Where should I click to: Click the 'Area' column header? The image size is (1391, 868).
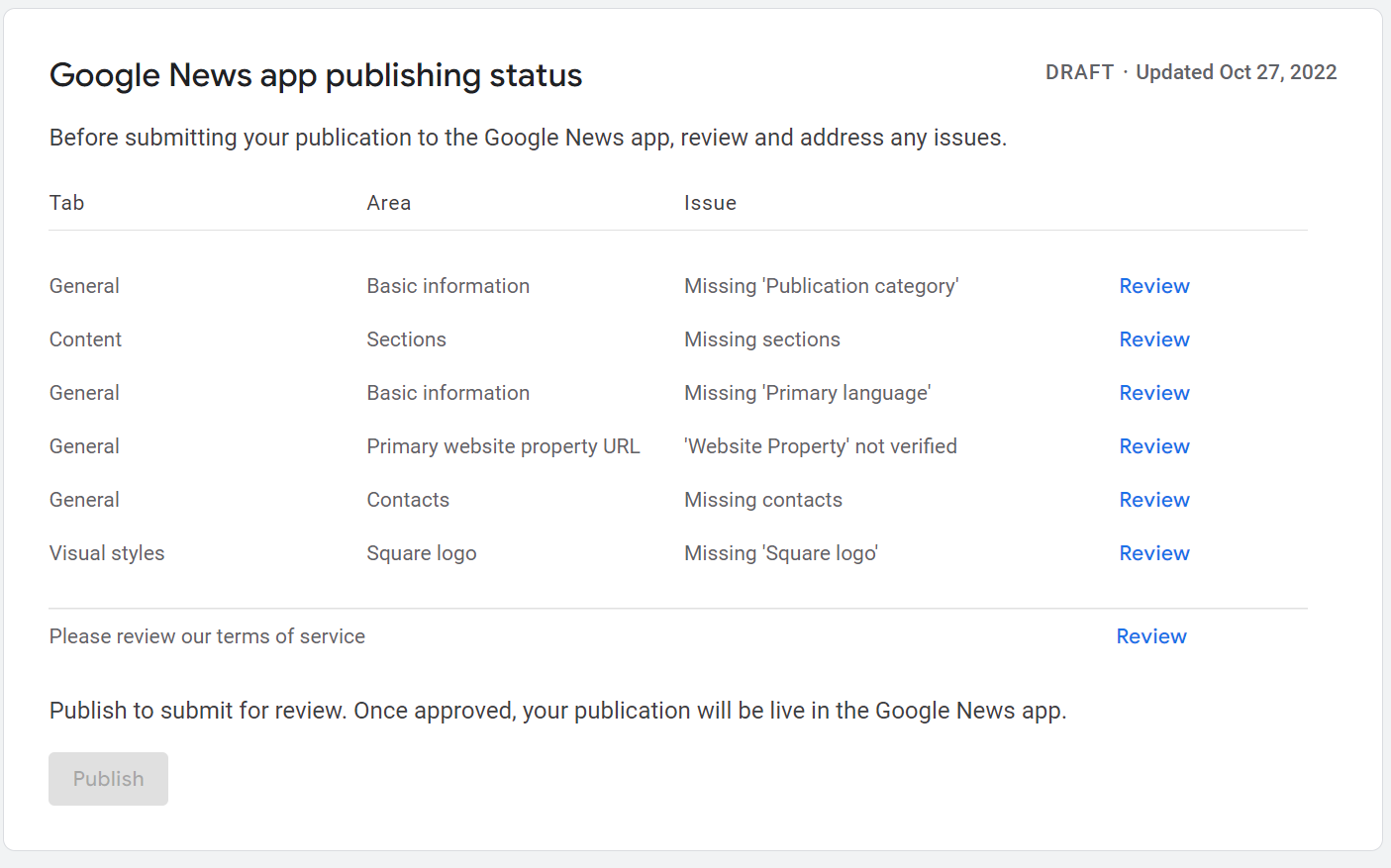(388, 203)
